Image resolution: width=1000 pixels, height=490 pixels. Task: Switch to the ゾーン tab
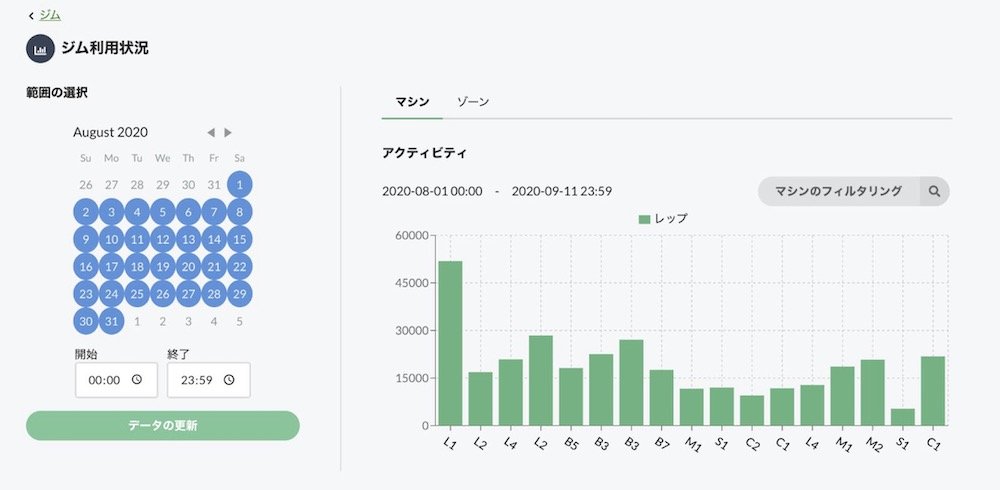coord(473,102)
